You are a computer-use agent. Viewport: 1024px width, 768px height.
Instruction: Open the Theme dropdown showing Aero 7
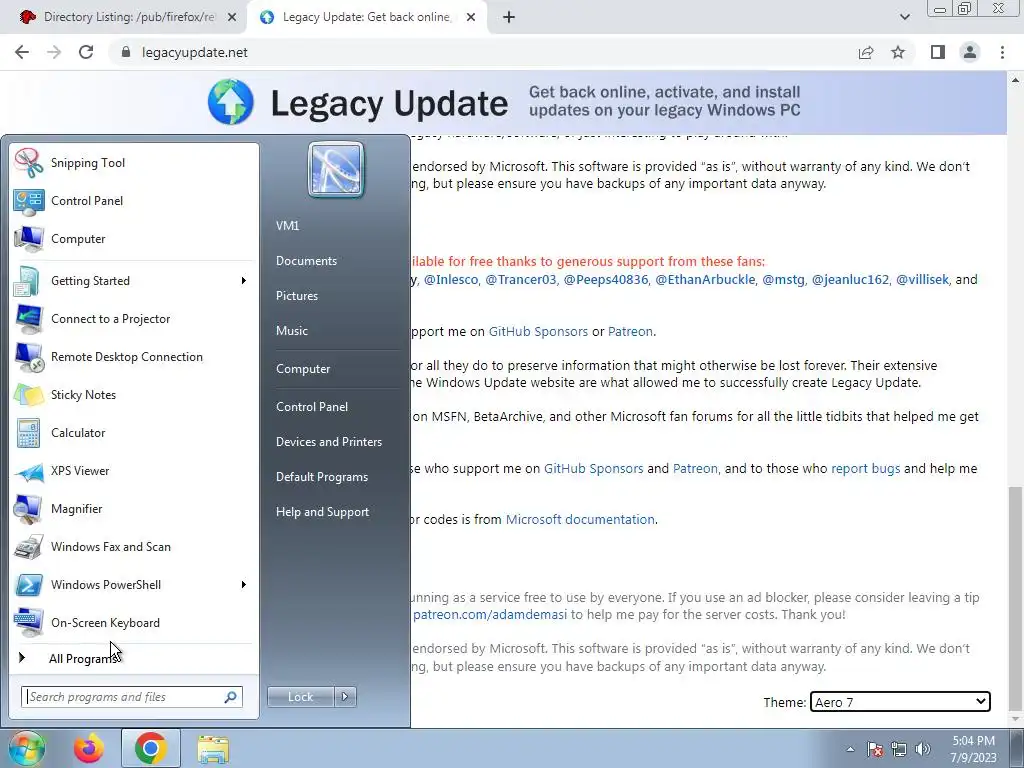pos(900,702)
